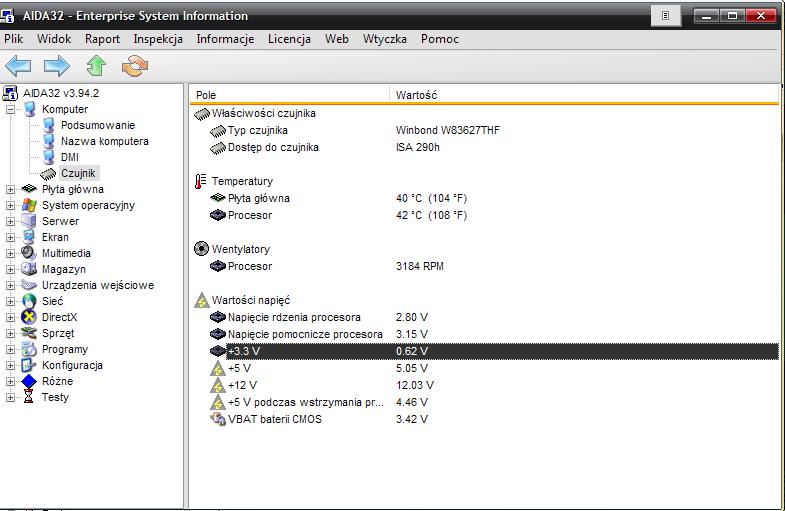This screenshot has height=511, width=785.
Task: Expand the Multimedia tree node
Action: tap(10, 253)
